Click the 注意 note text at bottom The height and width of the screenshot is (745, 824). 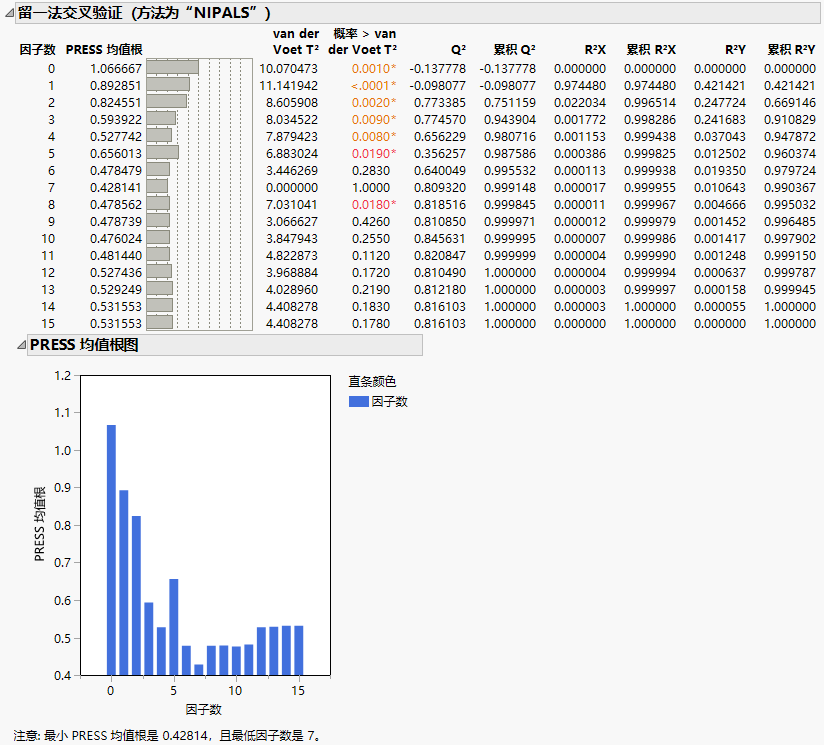coord(167,735)
